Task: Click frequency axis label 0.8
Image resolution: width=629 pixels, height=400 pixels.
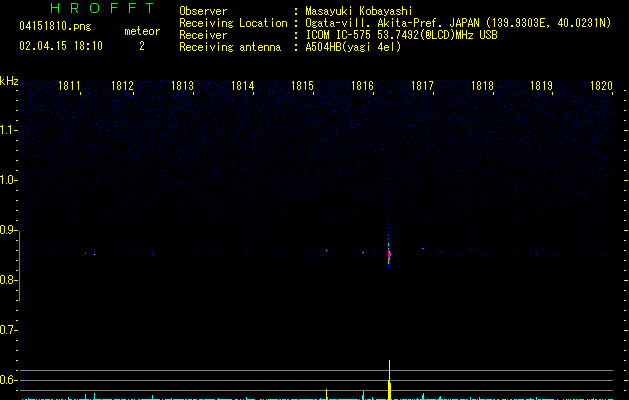Action: [8, 280]
